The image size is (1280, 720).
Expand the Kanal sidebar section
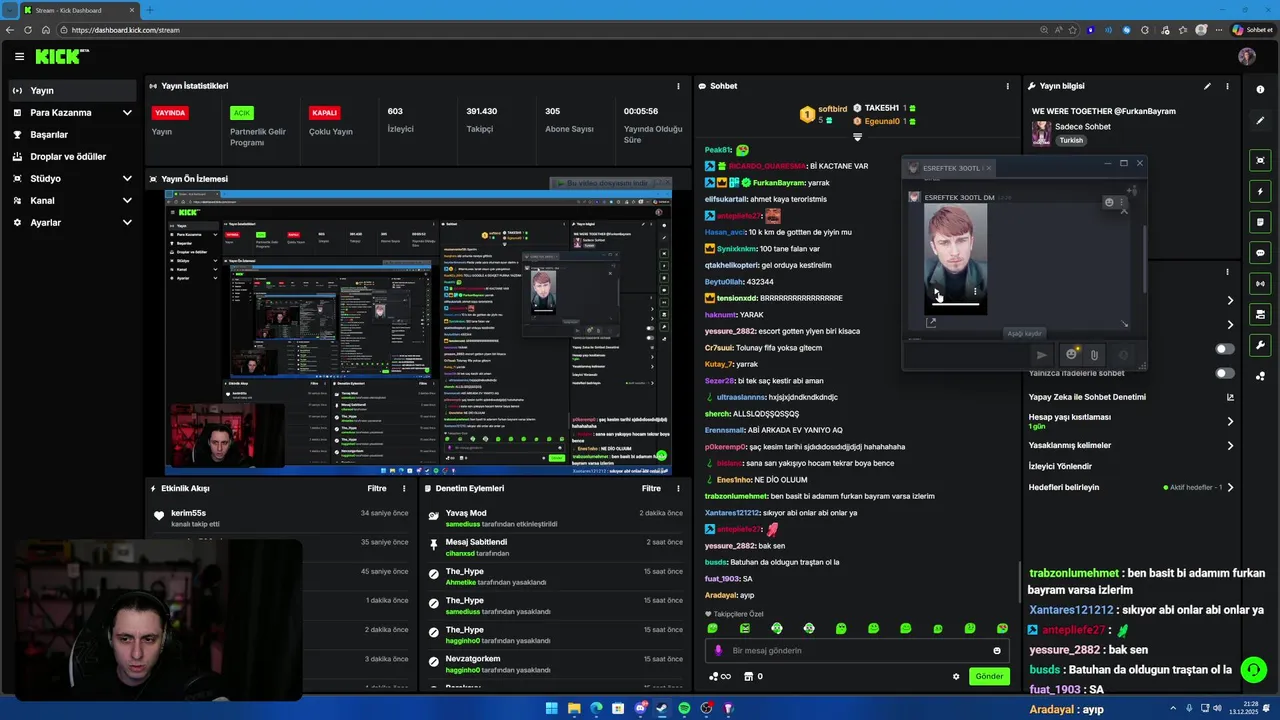click(127, 201)
